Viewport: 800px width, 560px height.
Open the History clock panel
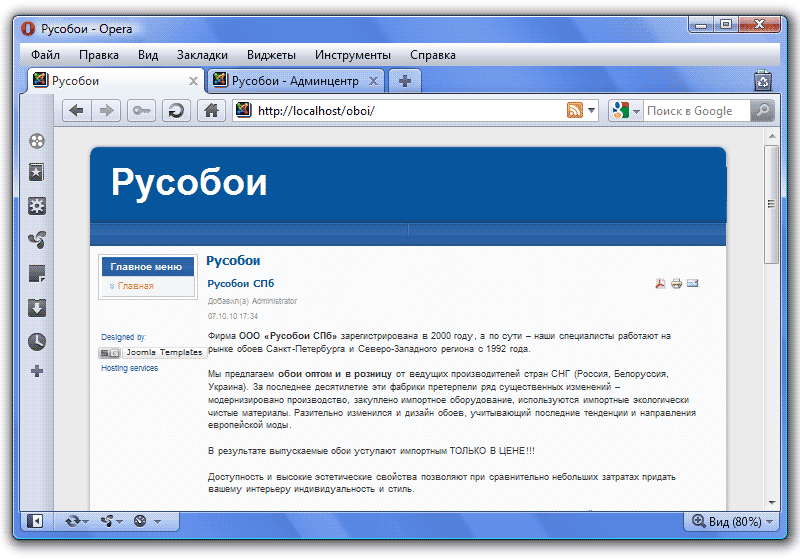tap(37, 341)
